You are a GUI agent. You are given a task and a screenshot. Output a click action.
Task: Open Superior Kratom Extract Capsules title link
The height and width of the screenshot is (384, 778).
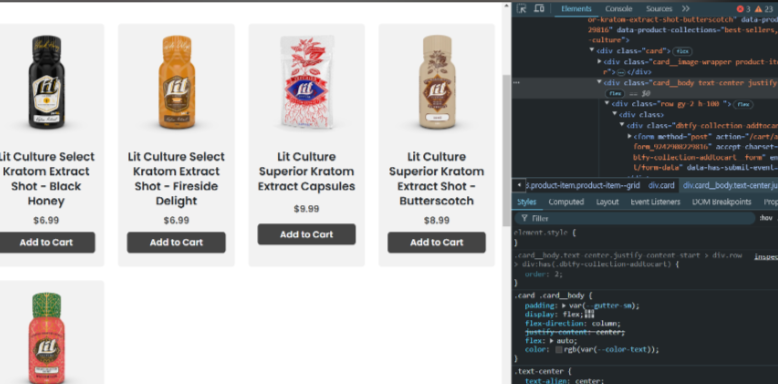307,171
